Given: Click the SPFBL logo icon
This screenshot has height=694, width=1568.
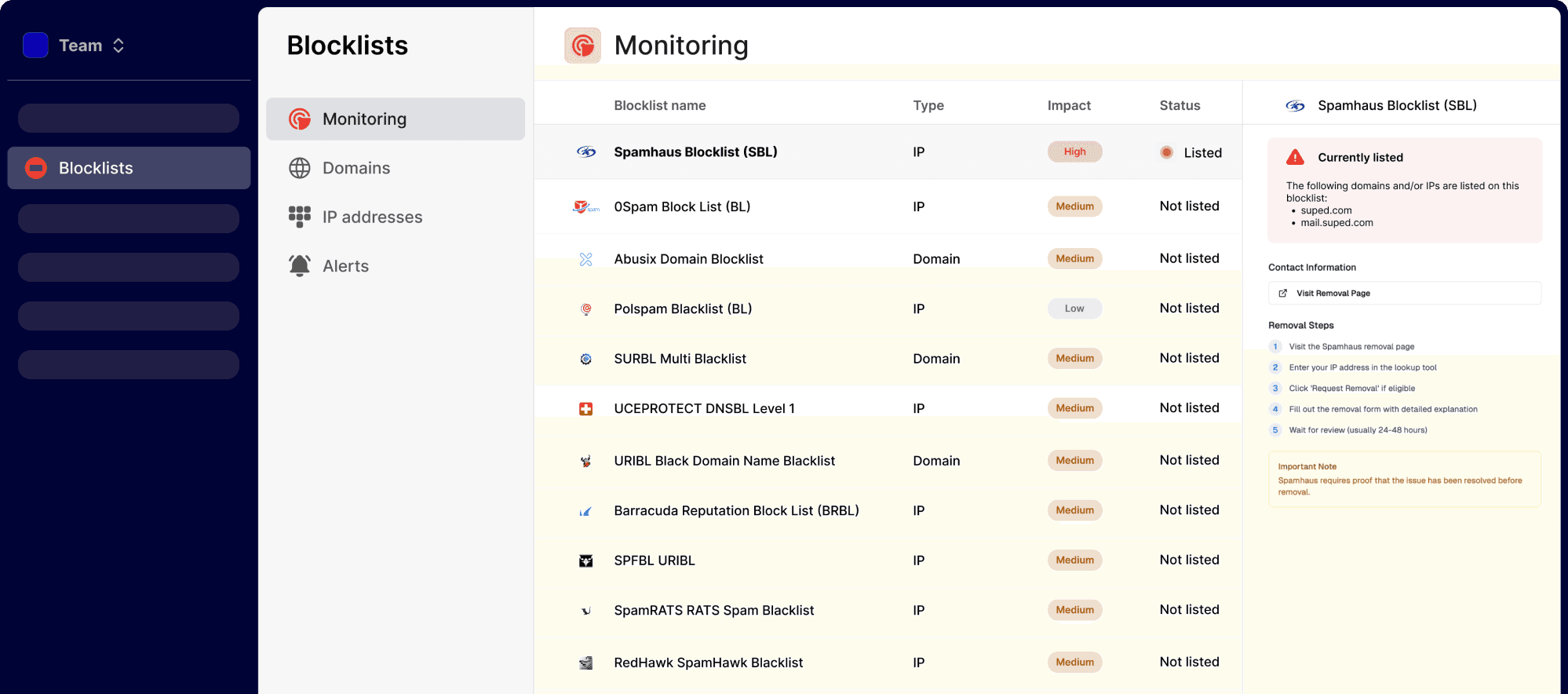Looking at the screenshot, I should tap(586, 561).
